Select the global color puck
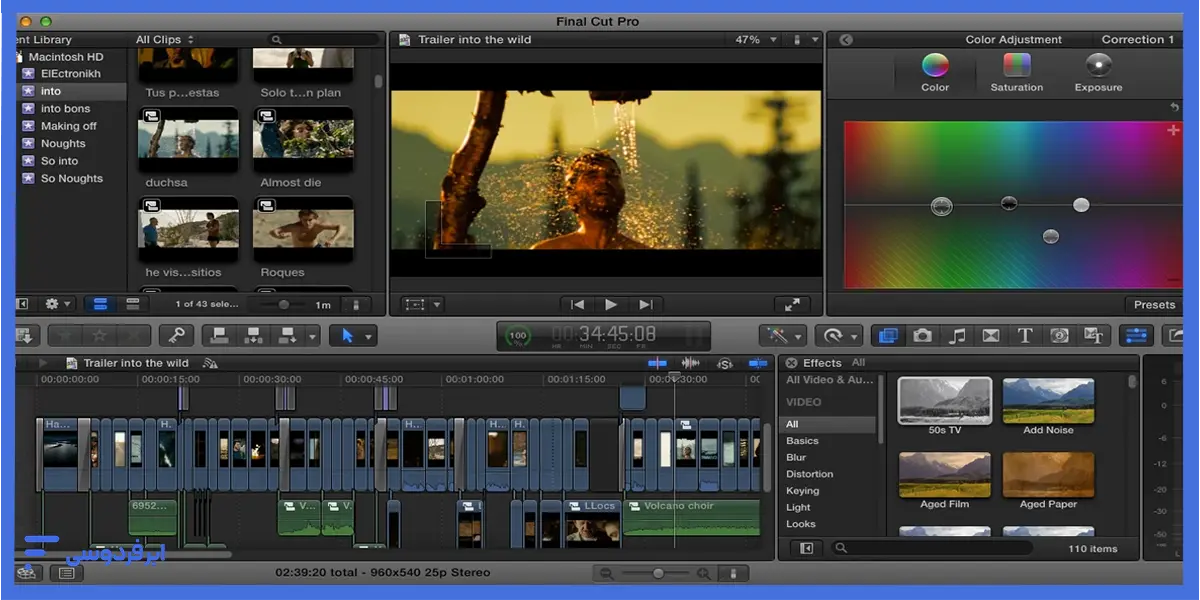Screen dimensions: 1200x600 pos(941,206)
